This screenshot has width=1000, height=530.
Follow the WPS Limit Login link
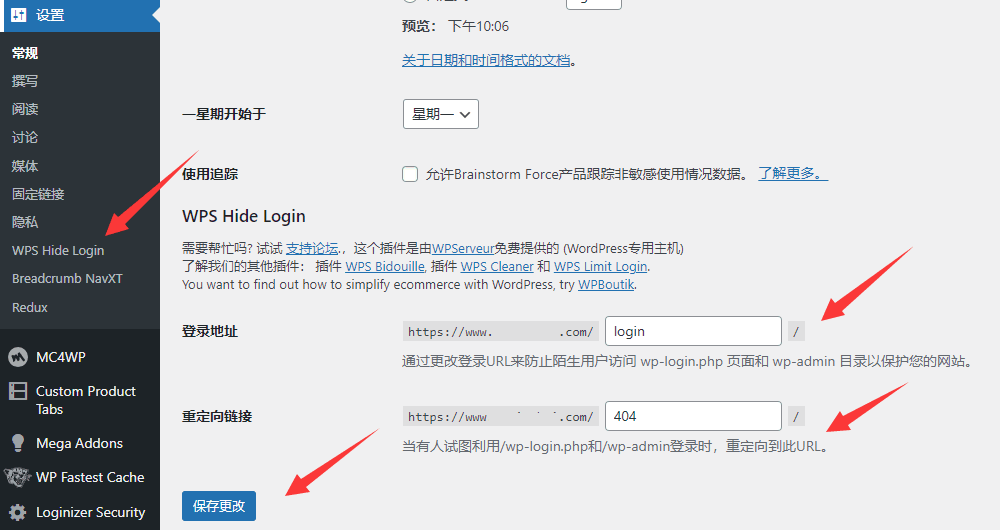[x=600, y=267]
